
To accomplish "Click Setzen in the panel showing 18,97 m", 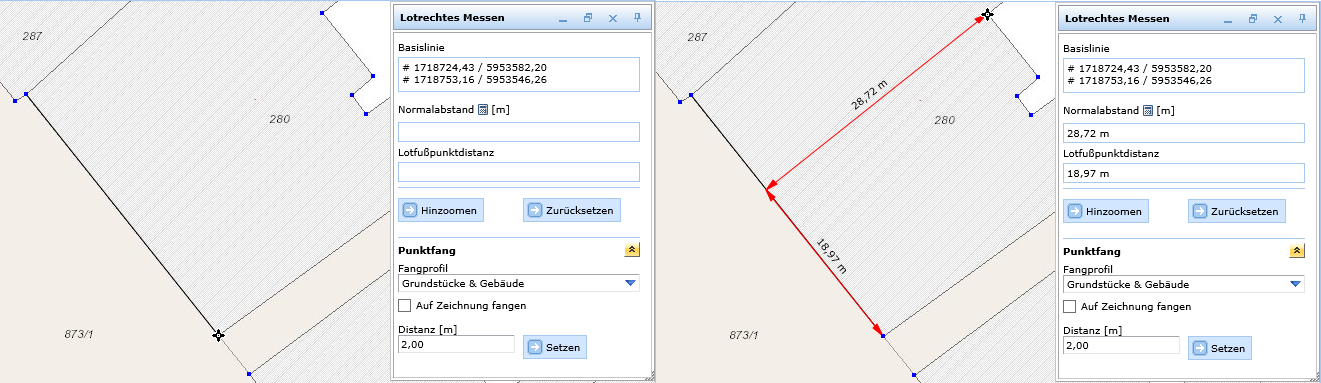I will pyautogui.click(x=1220, y=348).
